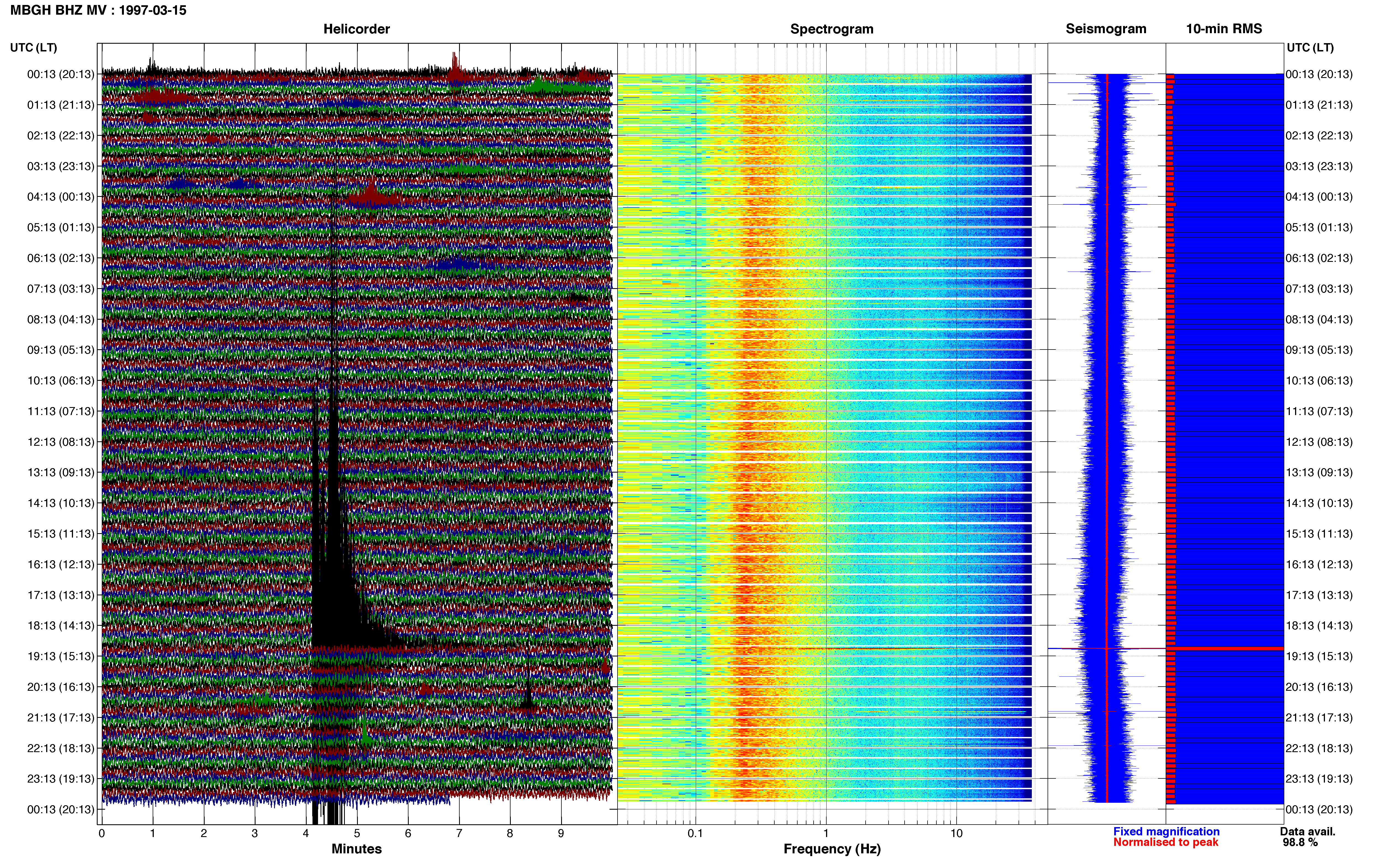Screen dimensions: 1388x868
Task: Select '01:13 (21:13)' on the left time axis
Action: coord(61,105)
